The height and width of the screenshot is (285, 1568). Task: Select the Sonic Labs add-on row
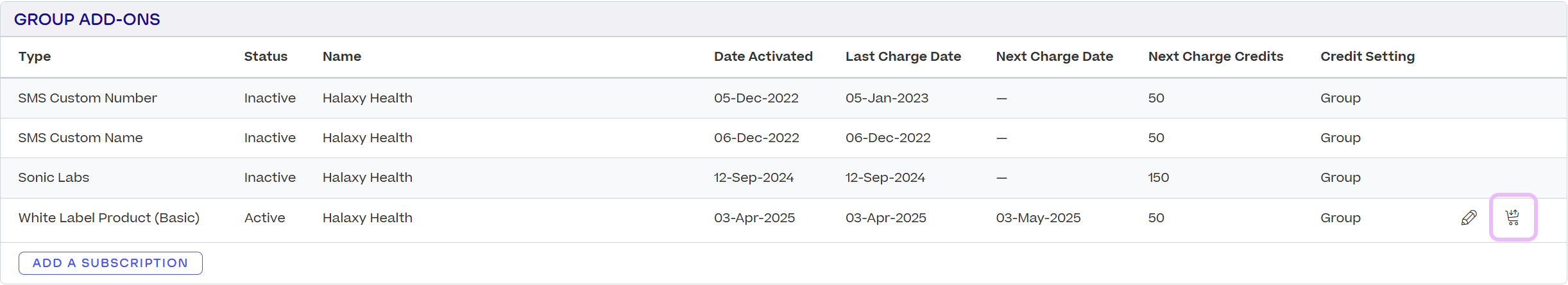click(783, 177)
